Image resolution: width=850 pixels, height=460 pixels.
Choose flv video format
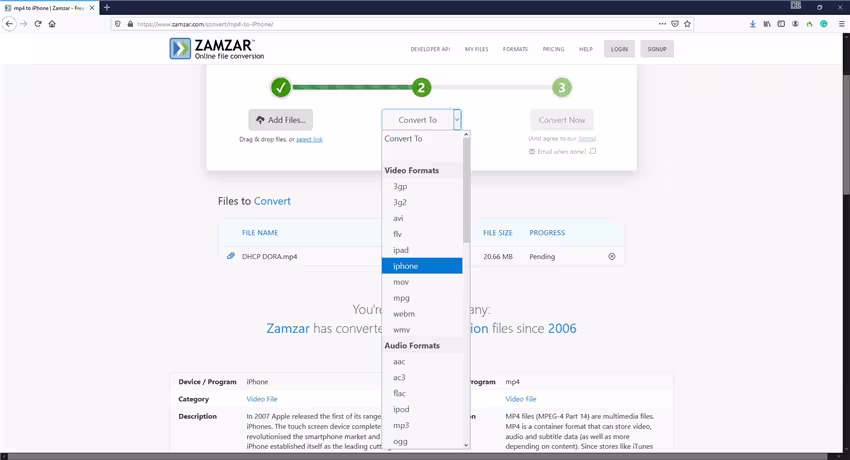422,234
